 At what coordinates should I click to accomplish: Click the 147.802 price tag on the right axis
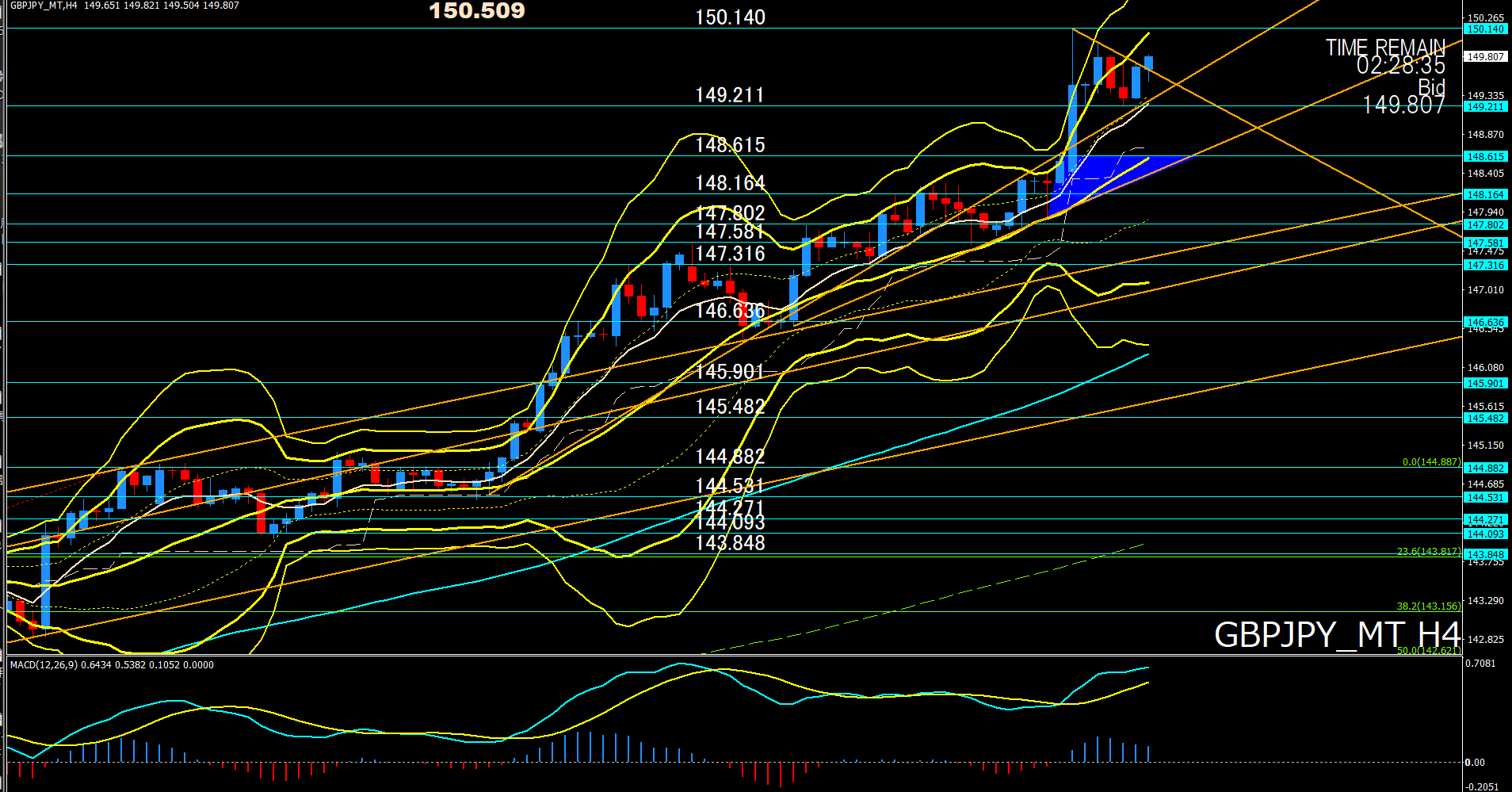(1485, 225)
